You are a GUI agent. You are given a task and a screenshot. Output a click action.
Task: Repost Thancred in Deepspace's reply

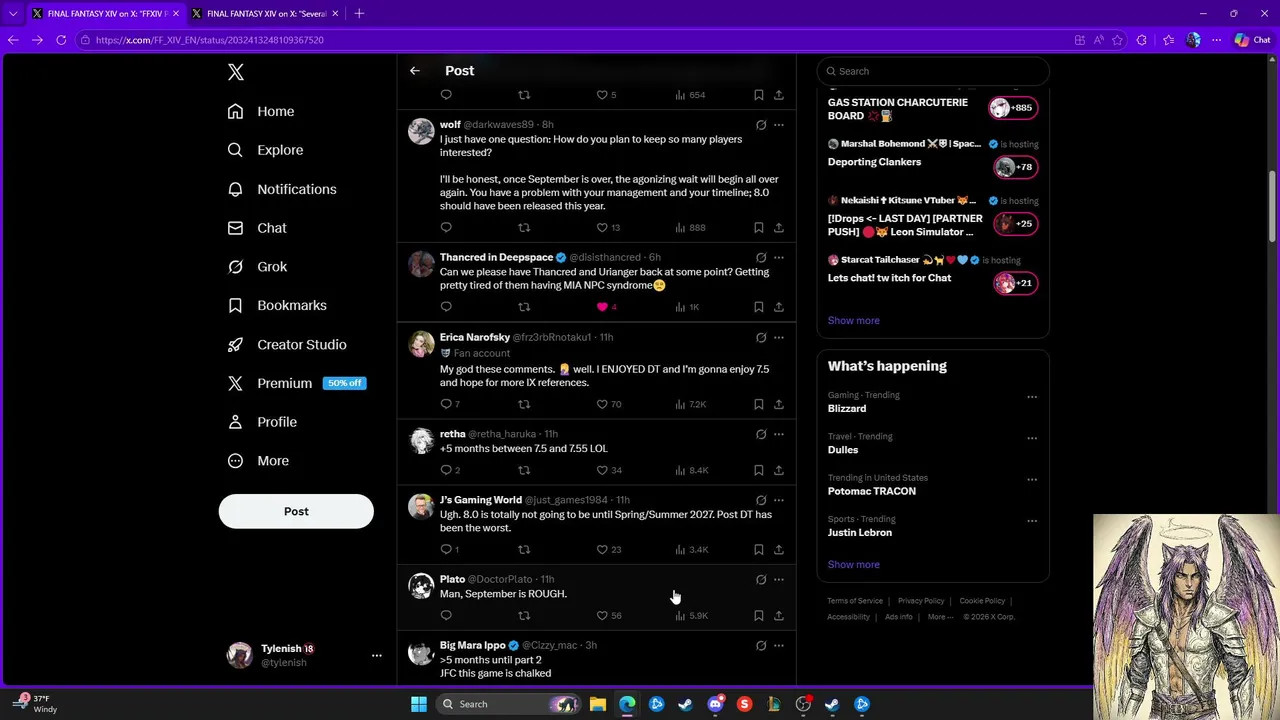click(x=524, y=307)
